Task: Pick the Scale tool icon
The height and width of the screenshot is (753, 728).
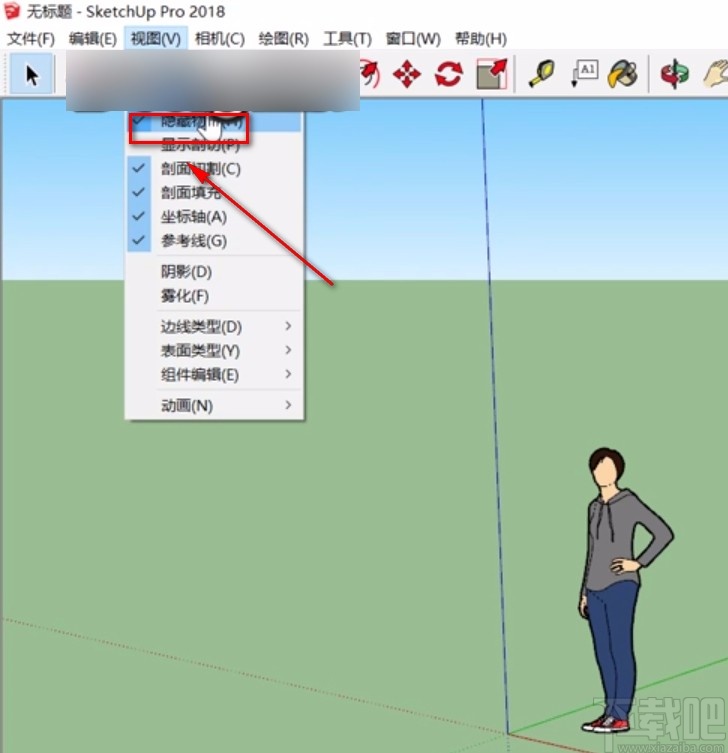Action: click(492, 74)
